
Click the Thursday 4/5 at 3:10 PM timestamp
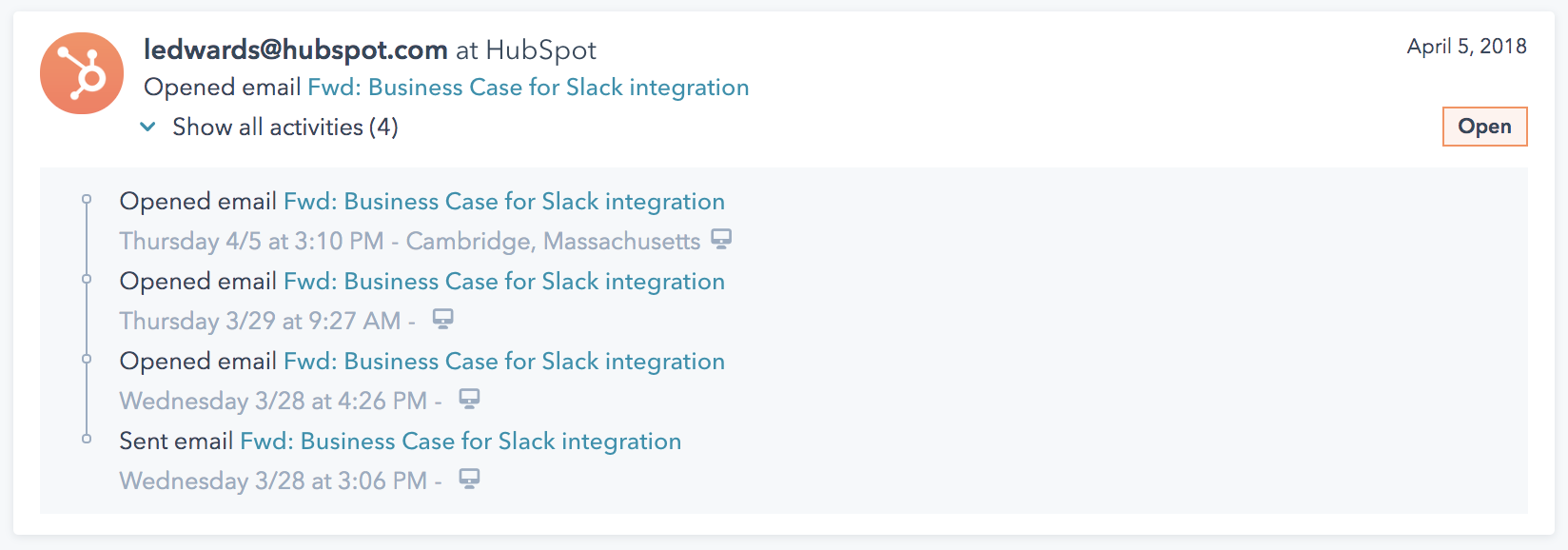[x=251, y=242]
